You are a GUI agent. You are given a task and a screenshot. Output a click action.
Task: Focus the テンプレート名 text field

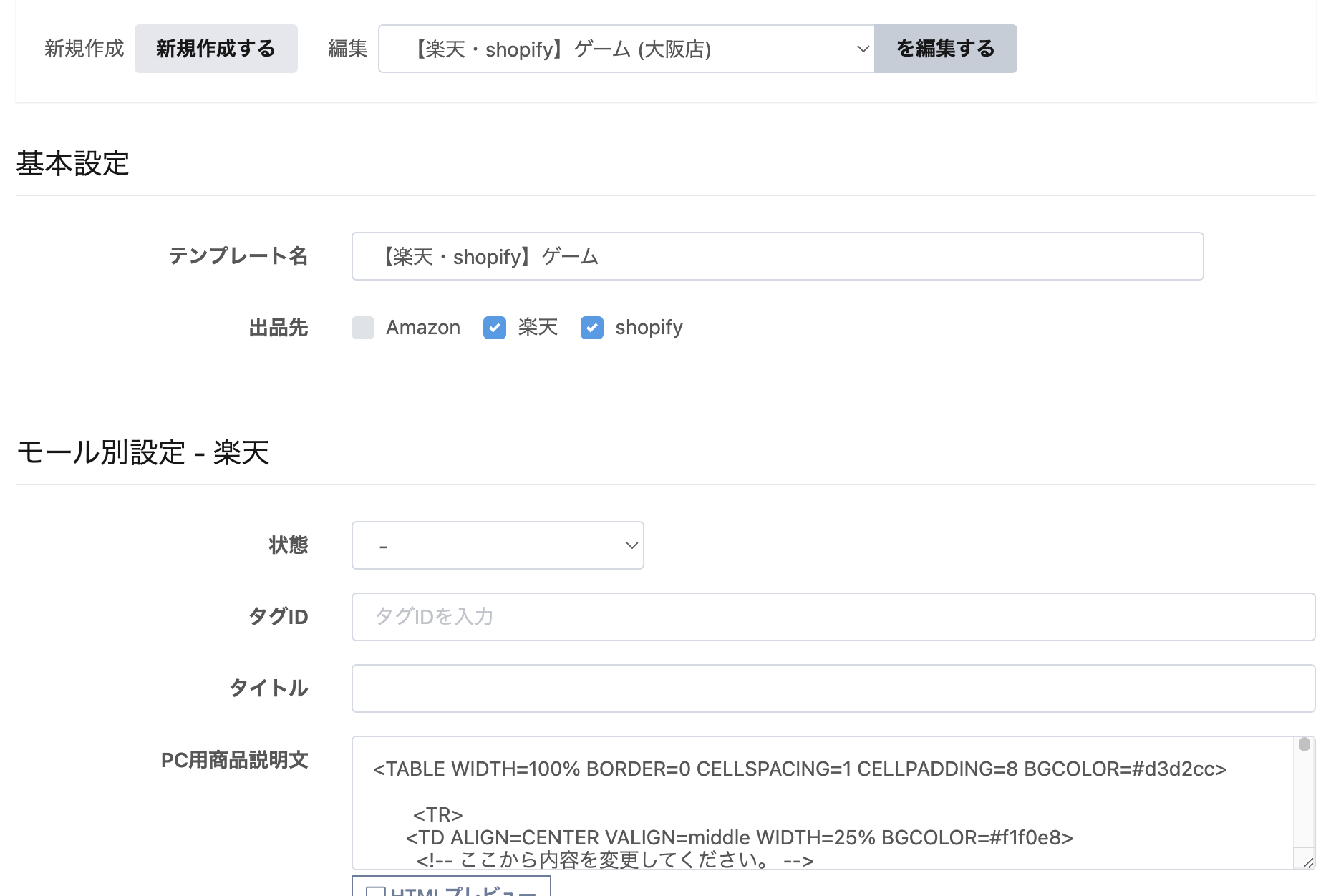pyautogui.click(x=777, y=256)
